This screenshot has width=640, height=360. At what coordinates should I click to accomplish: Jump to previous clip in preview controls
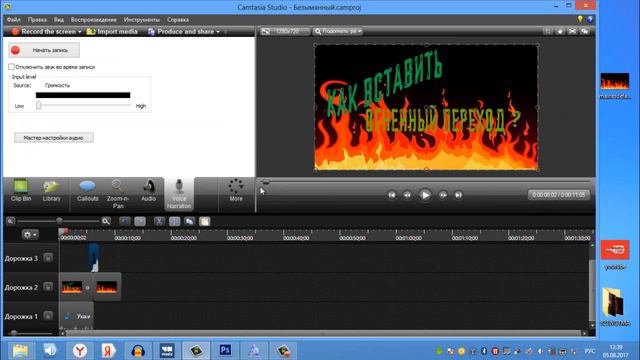tap(392, 195)
